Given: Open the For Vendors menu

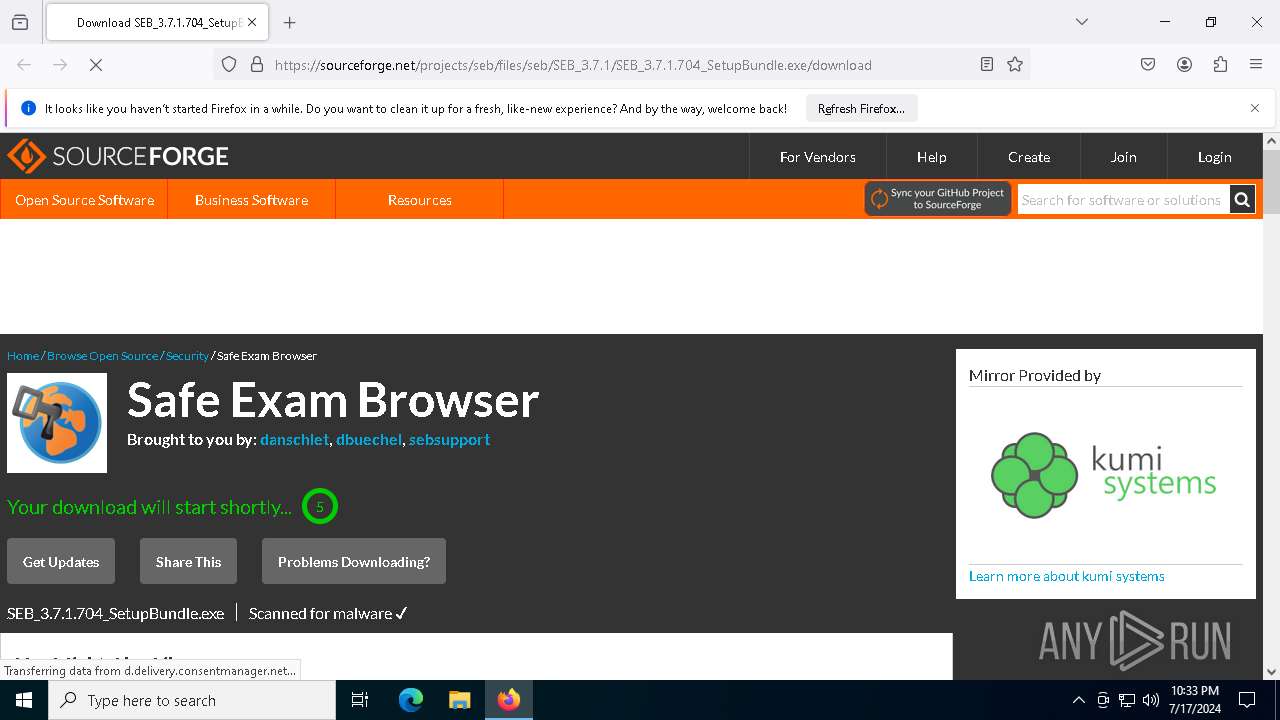Looking at the screenshot, I should [x=817, y=157].
